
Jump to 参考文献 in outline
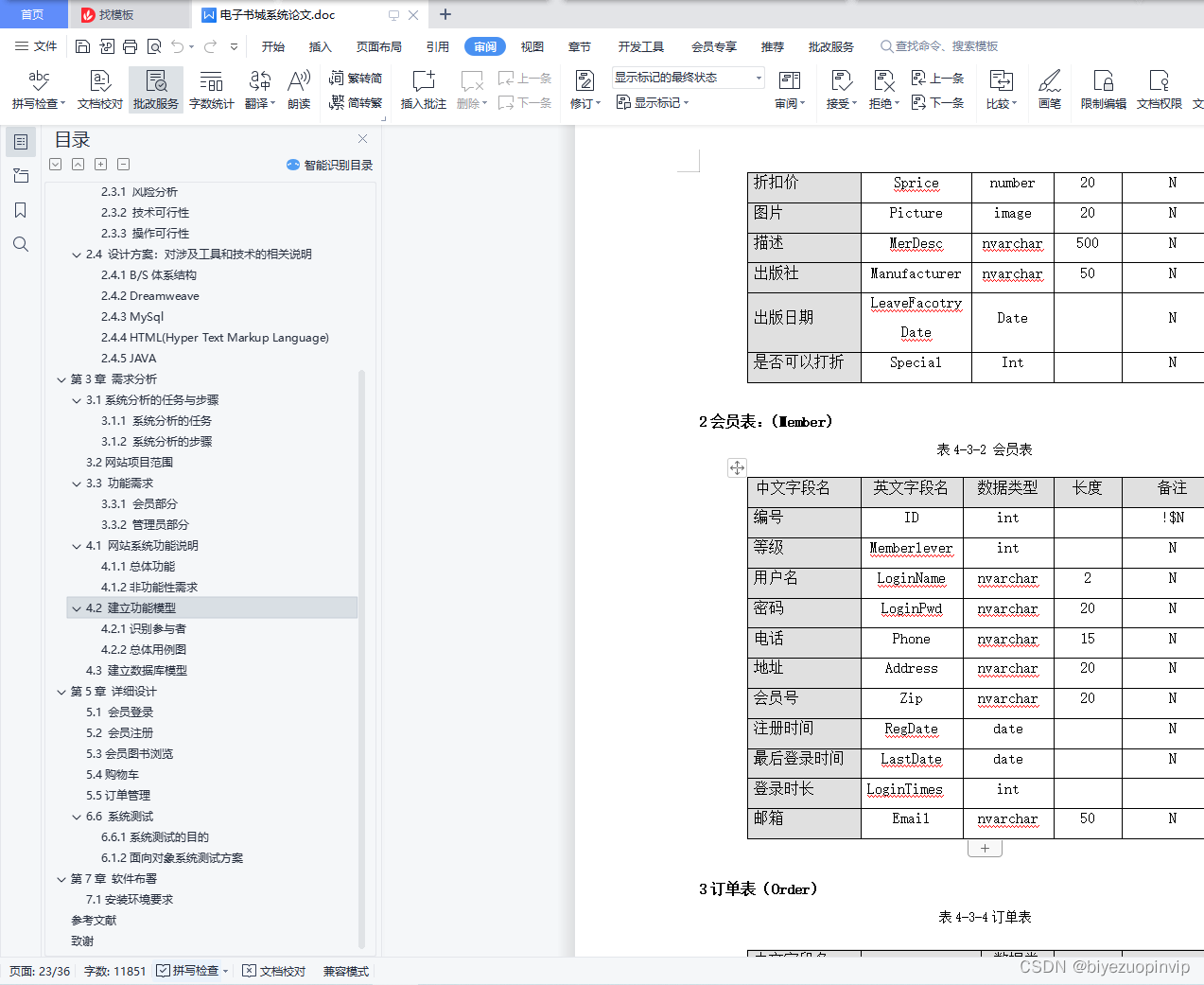point(94,921)
